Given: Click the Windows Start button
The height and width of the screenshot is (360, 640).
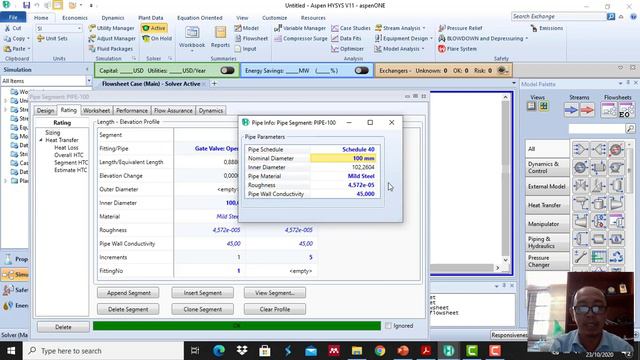Looking at the screenshot, I should (x=11, y=351).
